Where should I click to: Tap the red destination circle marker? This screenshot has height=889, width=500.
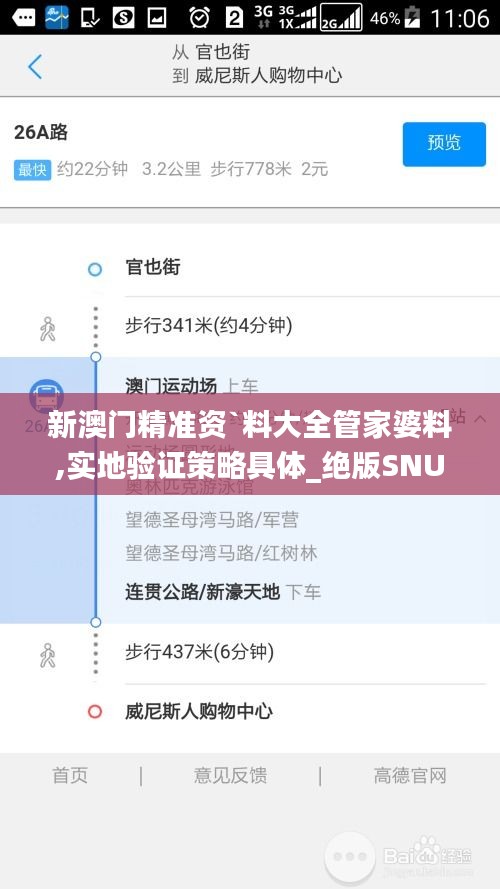(x=95, y=711)
